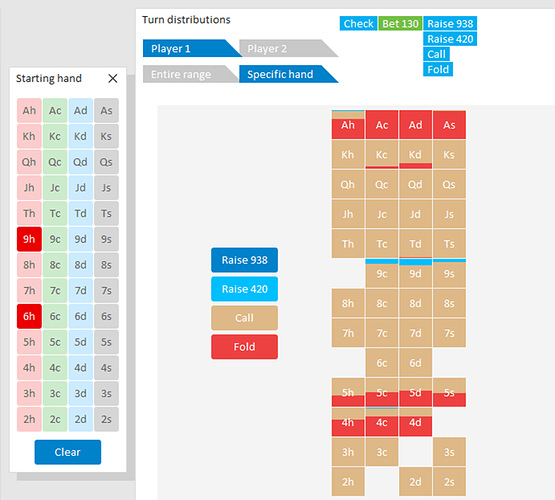
Task: Select Ah in Starting hand panel
Action: [x=29, y=110]
